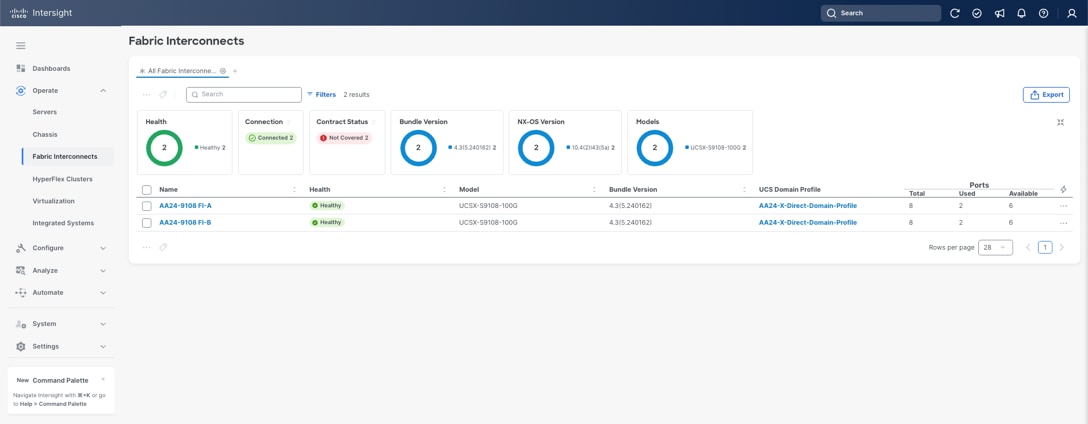This screenshot has height=424, width=1088.
Task: Click the Operate icon in sidebar
Action: 21,90
